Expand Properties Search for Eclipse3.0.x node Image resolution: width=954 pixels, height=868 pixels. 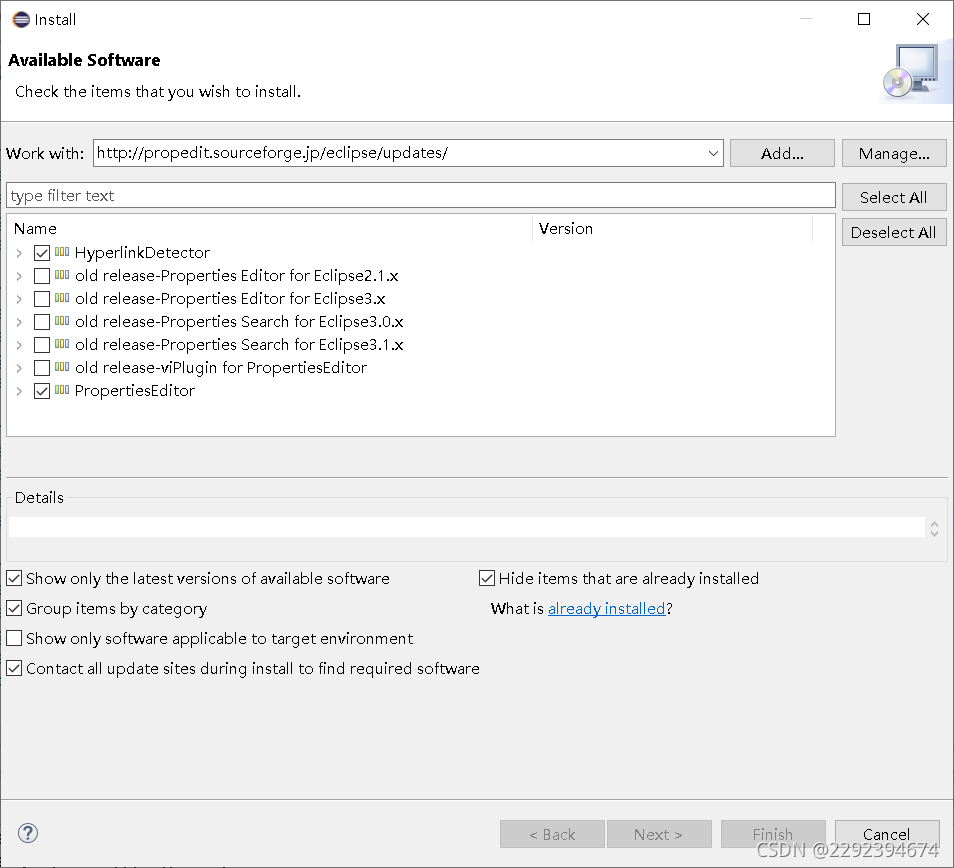tap(19, 322)
